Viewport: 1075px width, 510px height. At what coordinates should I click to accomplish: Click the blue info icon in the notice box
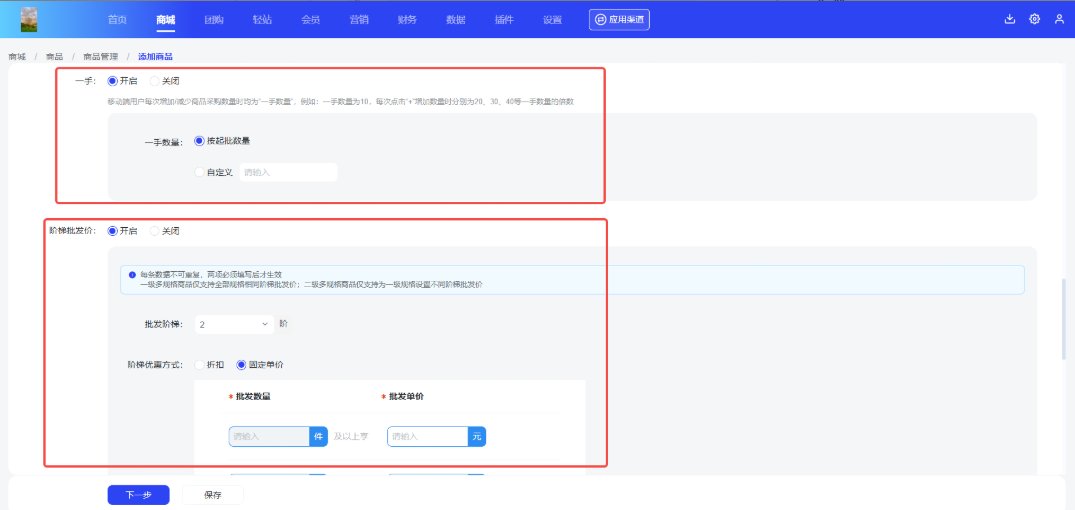(132, 274)
